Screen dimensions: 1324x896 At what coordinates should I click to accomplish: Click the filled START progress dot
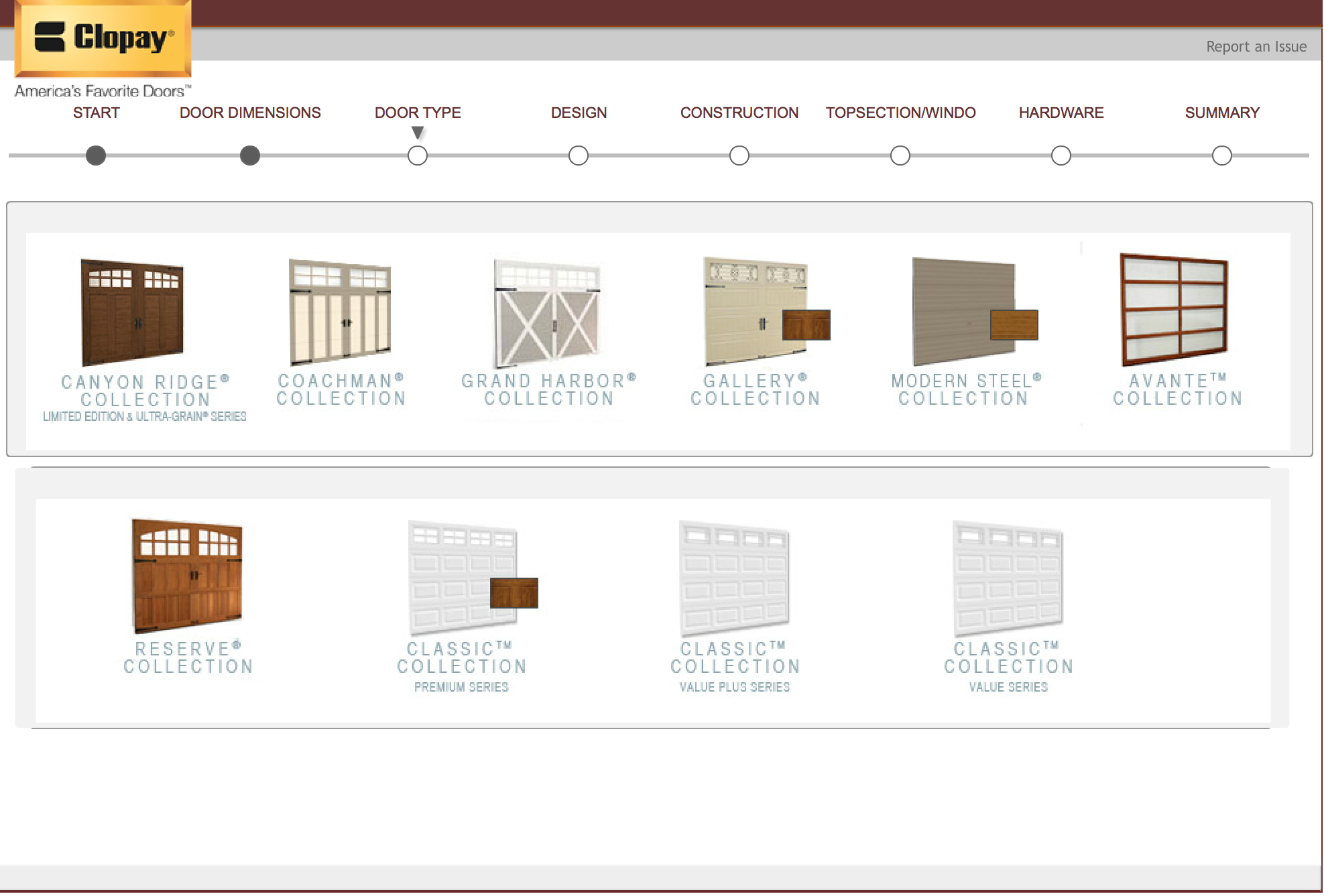tap(96, 155)
